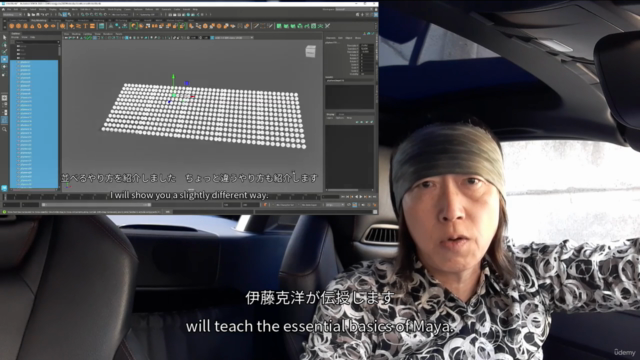The image size is (640, 360).
Task: Click the time slider at its start
Action: tap(6, 197)
